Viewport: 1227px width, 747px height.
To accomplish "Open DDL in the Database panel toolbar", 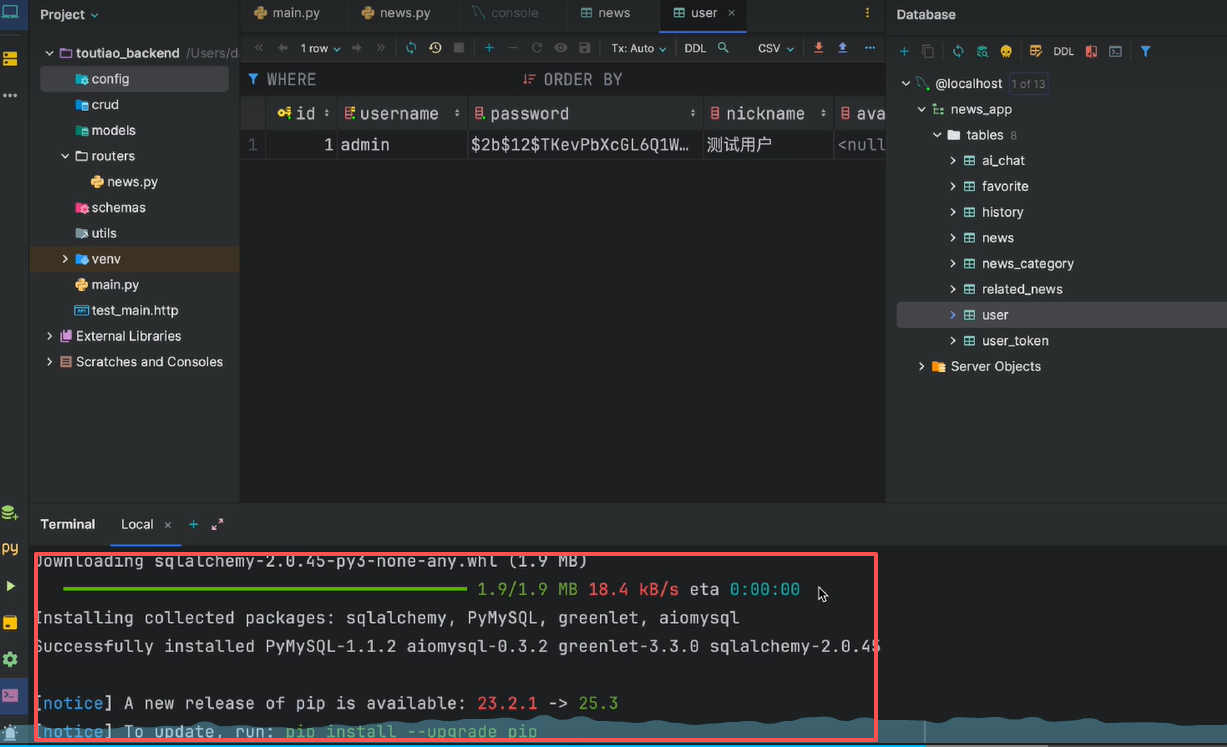I will (x=1064, y=51).
